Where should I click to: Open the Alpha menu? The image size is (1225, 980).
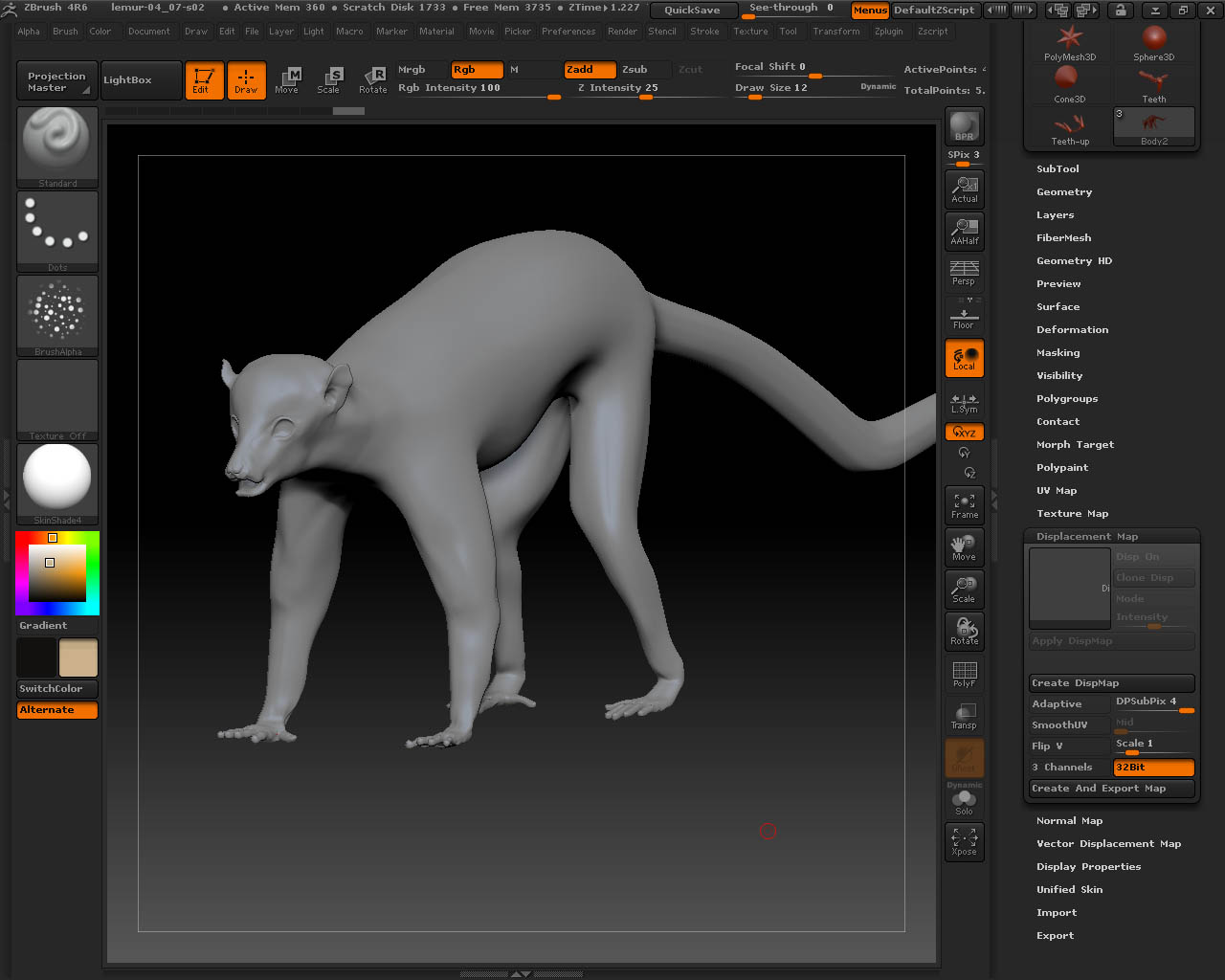tap(29, 32)
